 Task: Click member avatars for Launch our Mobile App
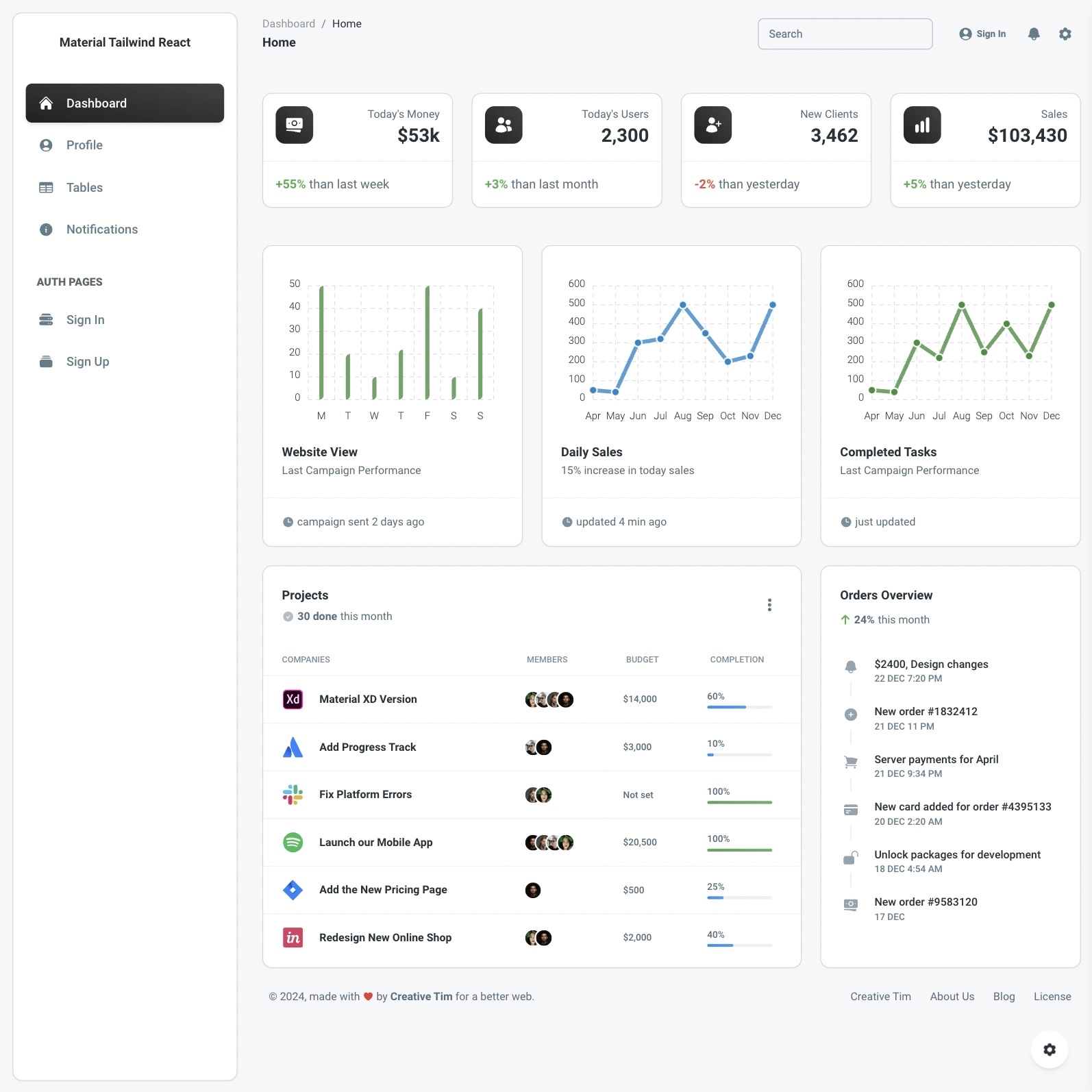(x=549, y=843)
